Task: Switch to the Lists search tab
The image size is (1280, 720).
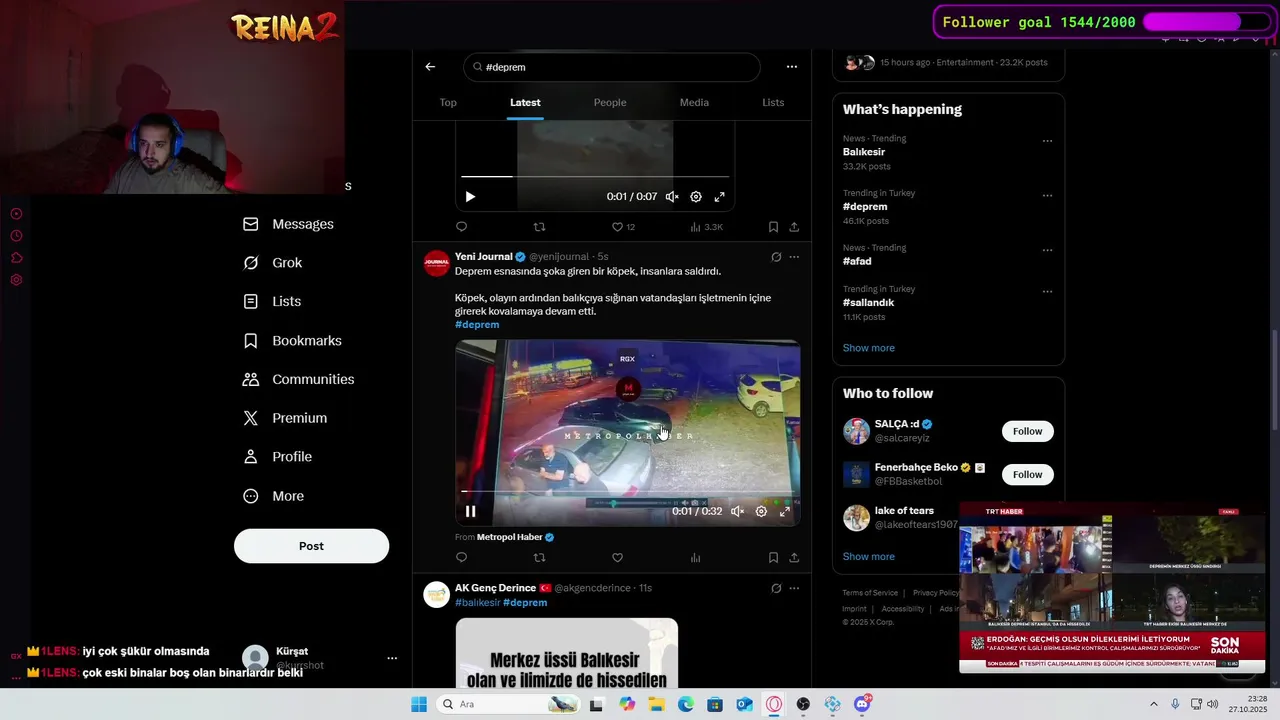Action: click(773, 102)
